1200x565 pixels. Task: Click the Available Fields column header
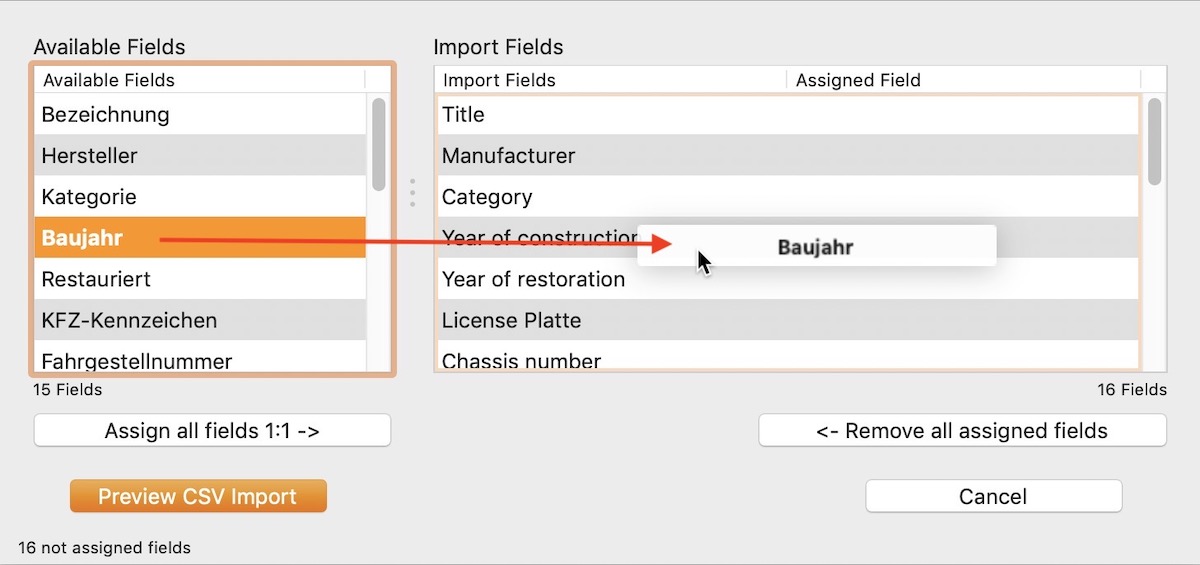pos(200,80)
